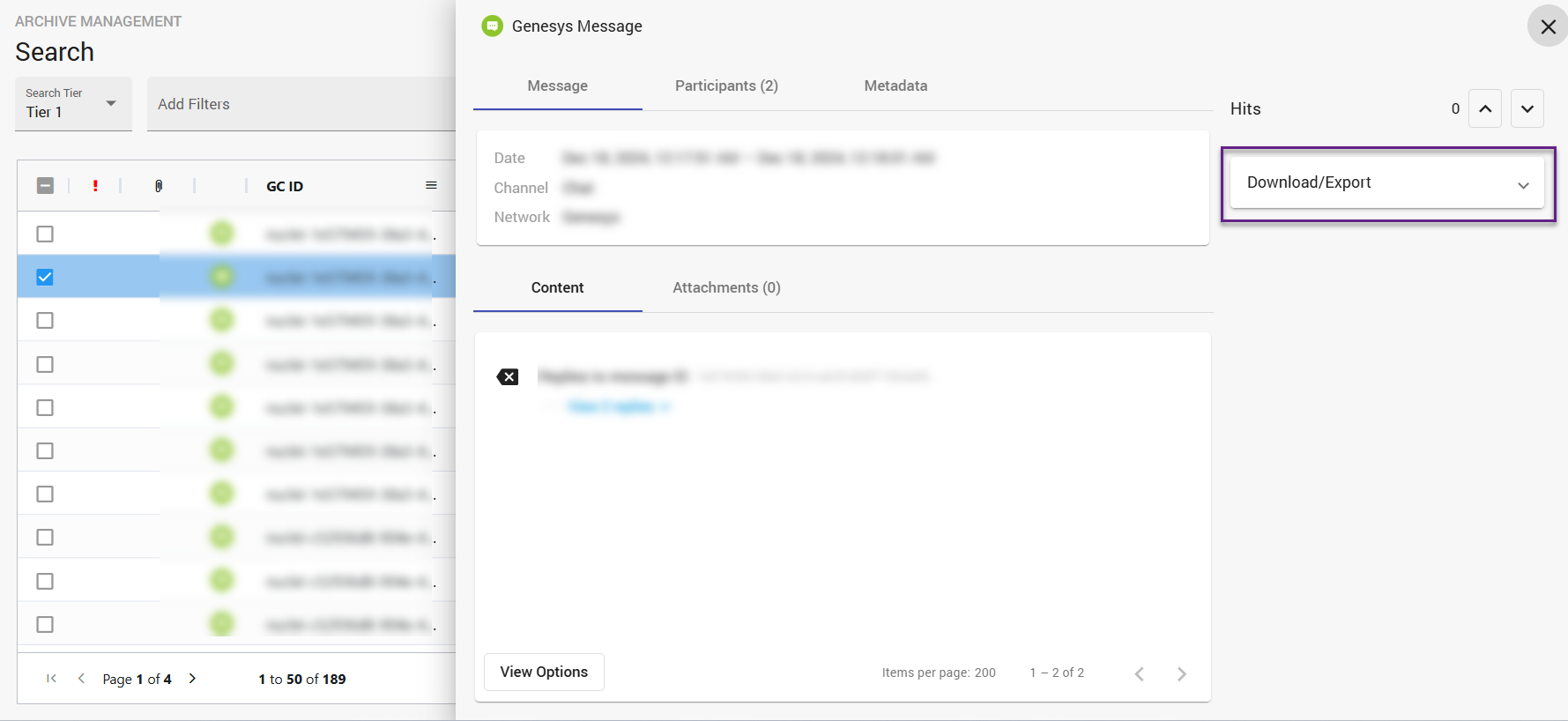Click the View Options button
The width and height of the screenshot is (1568, 721).
[544, 672]
